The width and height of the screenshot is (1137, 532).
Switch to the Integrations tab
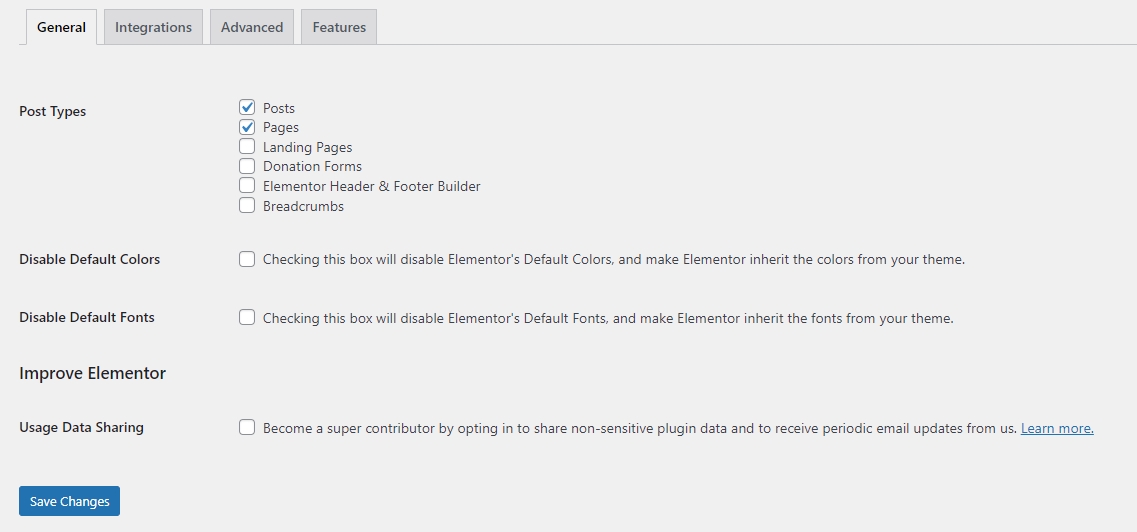tap(153, 27)
